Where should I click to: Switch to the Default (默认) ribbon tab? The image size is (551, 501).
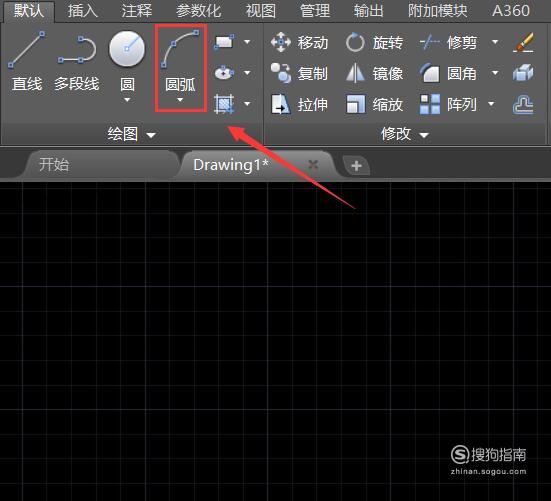(29, 11)
